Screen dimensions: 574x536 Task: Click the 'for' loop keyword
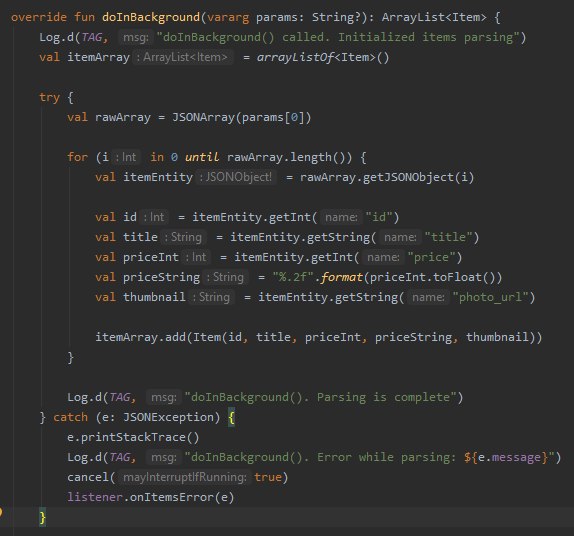tap(78, 157)
